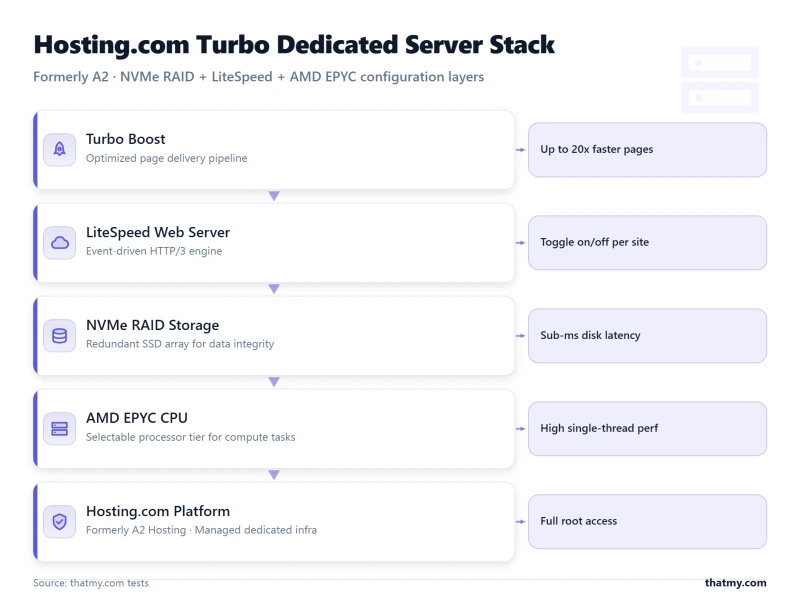The height and width of the screenshot is (603, 800).
Task: Click the main title 'Hosting.com Turbo Dedicated Server Stack'
Action: pos(294,45)
